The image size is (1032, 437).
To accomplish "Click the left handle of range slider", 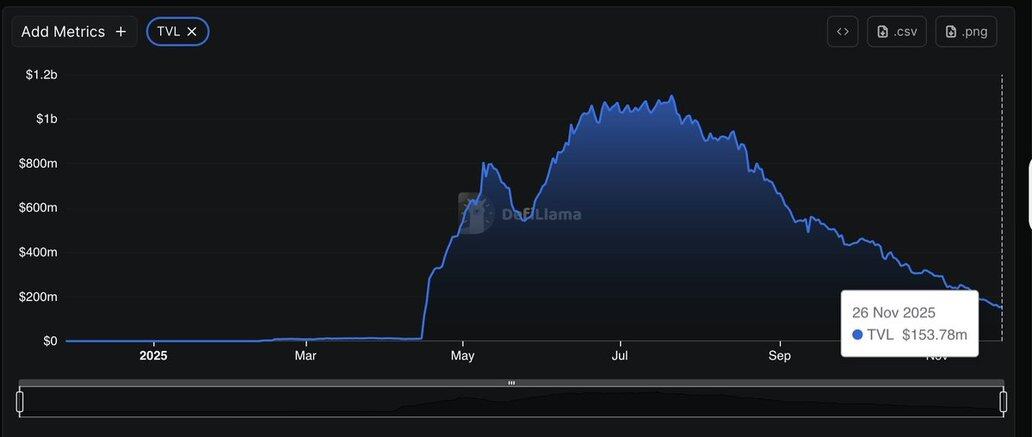I will tap(19, 402).
